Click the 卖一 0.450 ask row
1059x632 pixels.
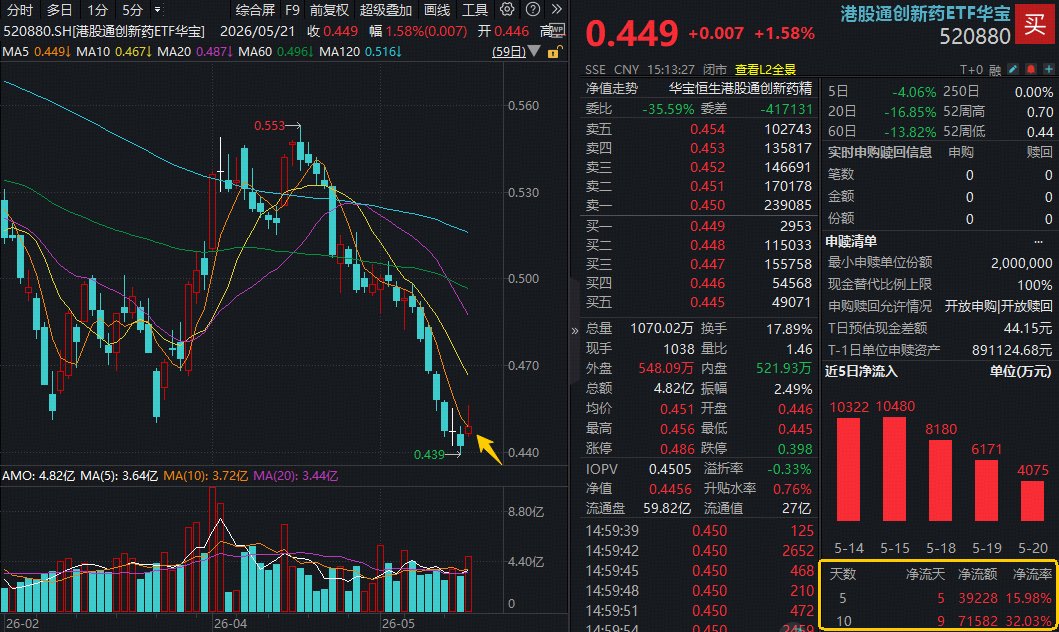[x=698, y=205]
